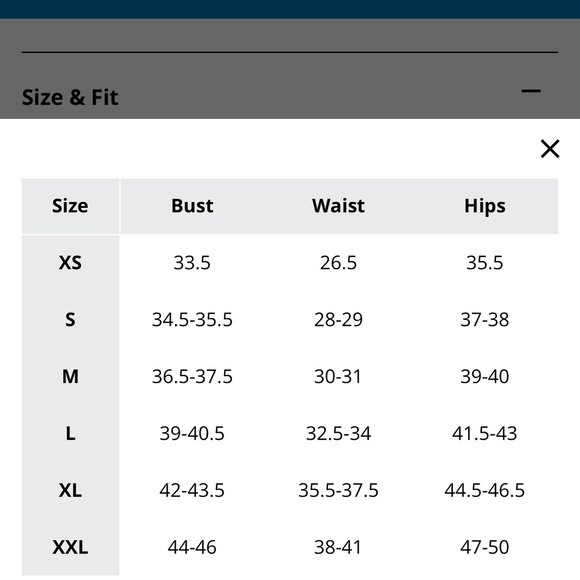Click the large bust value 39-40.5

click(192, 434)
